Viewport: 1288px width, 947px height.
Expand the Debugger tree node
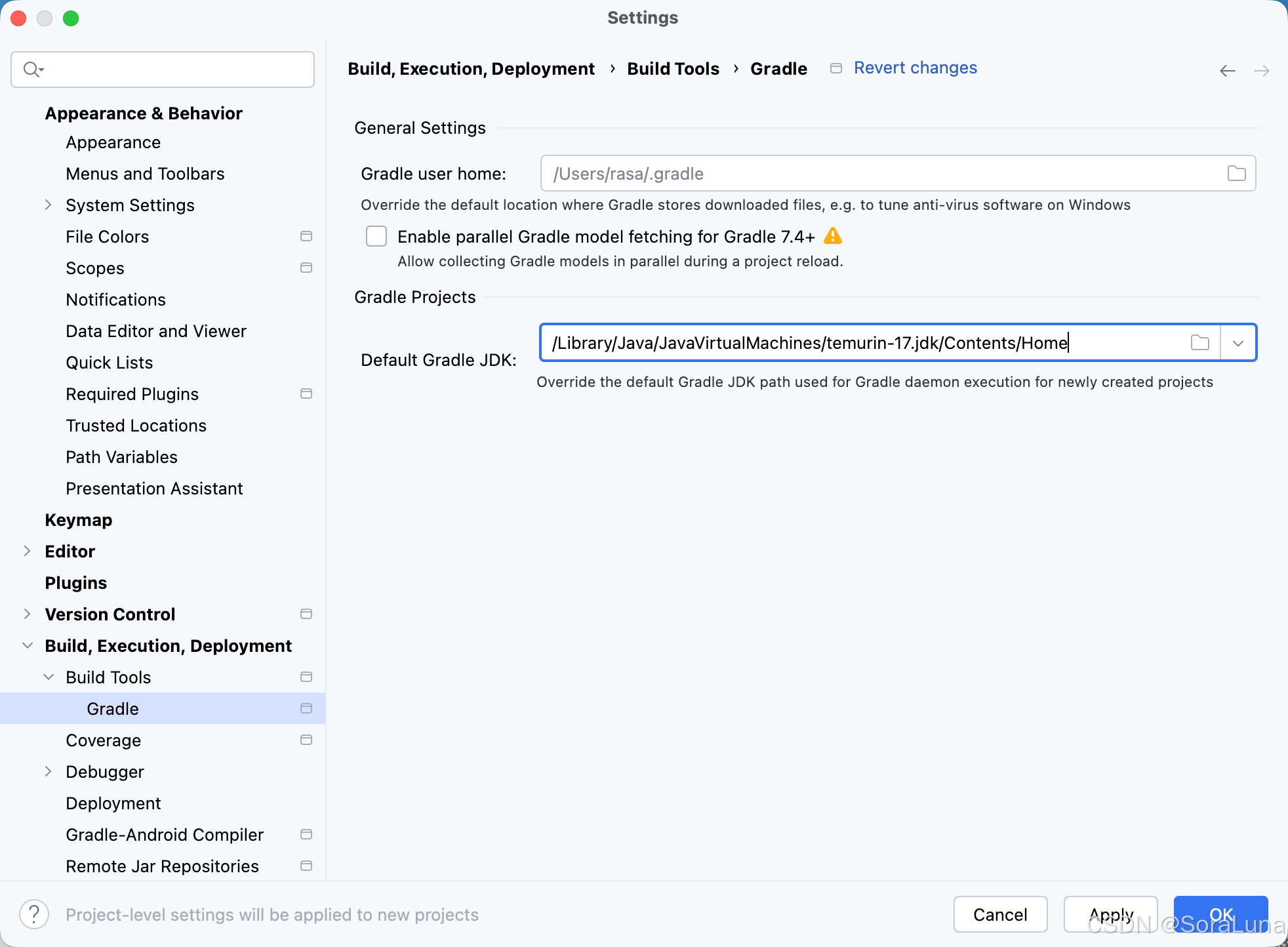click(x=48, y=771)
